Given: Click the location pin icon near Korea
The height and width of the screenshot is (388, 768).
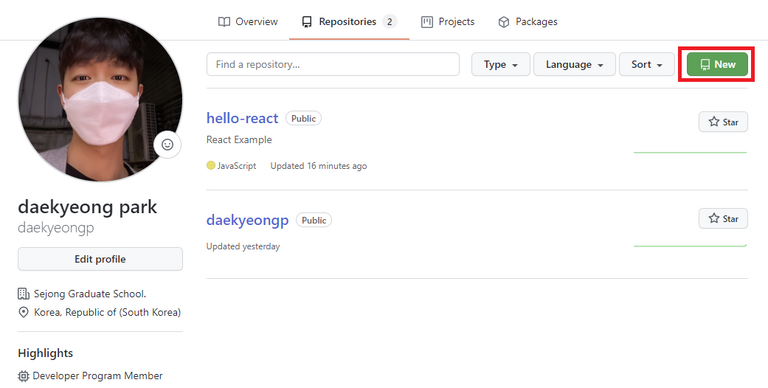Looking at the screenshot, I should tap(24, 312).
